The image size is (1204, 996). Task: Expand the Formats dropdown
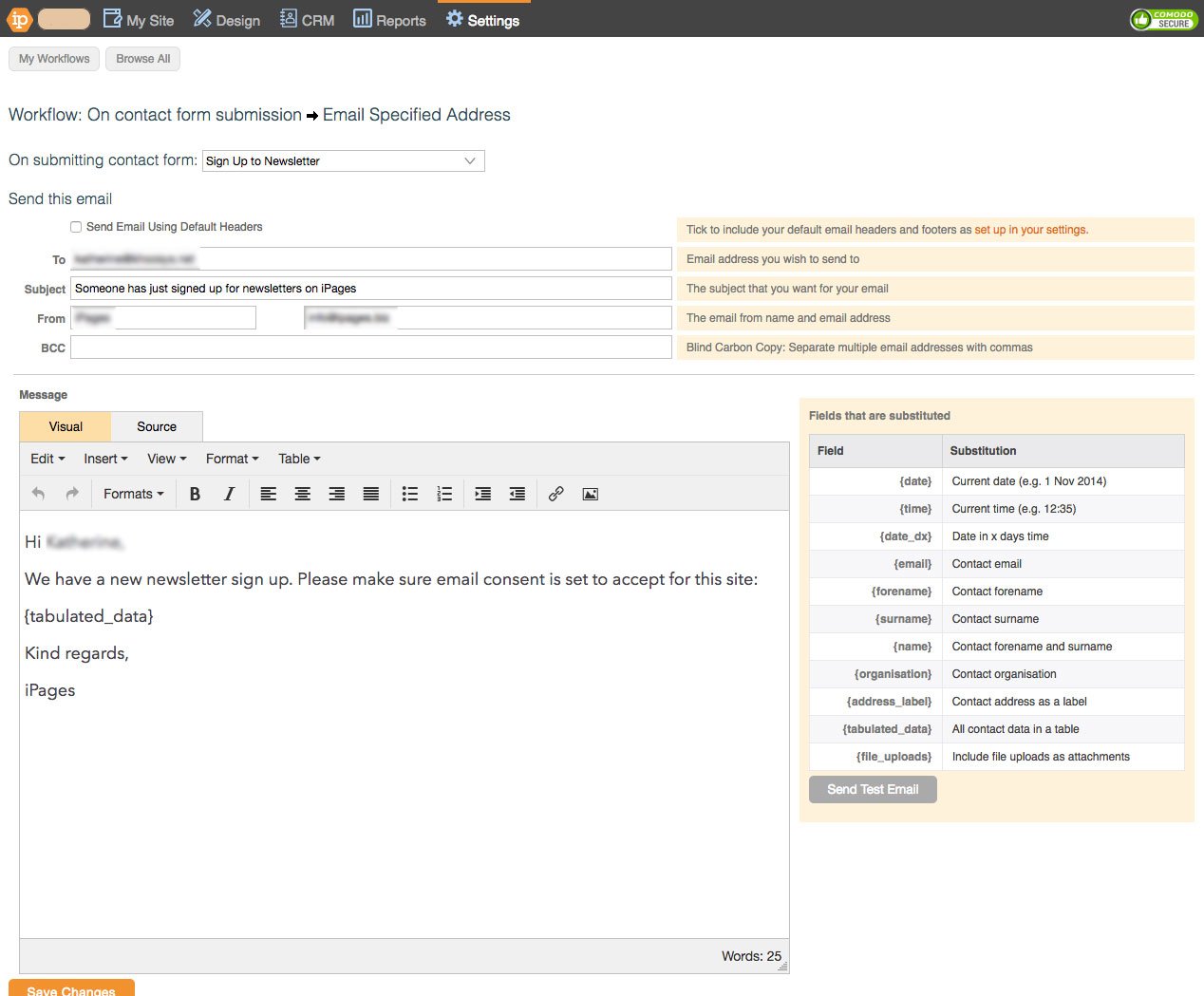coord(133,494)
